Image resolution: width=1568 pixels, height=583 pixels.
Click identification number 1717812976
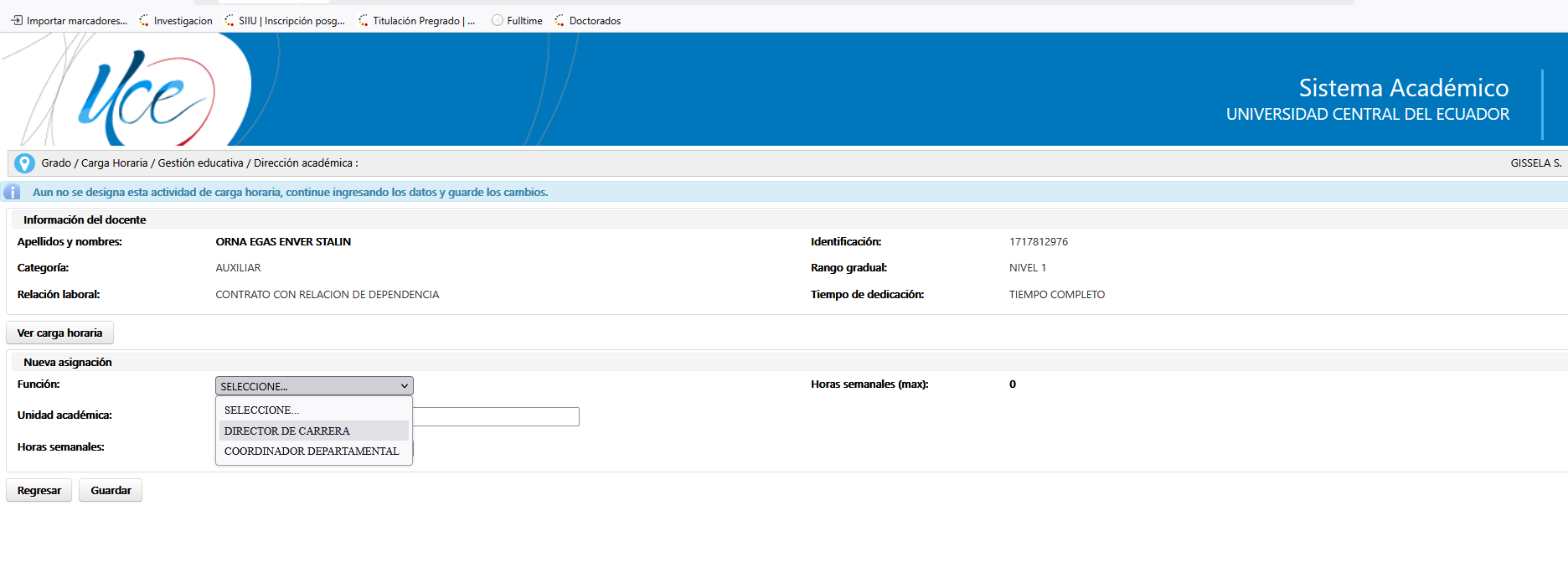click(x=1039, y=241)
